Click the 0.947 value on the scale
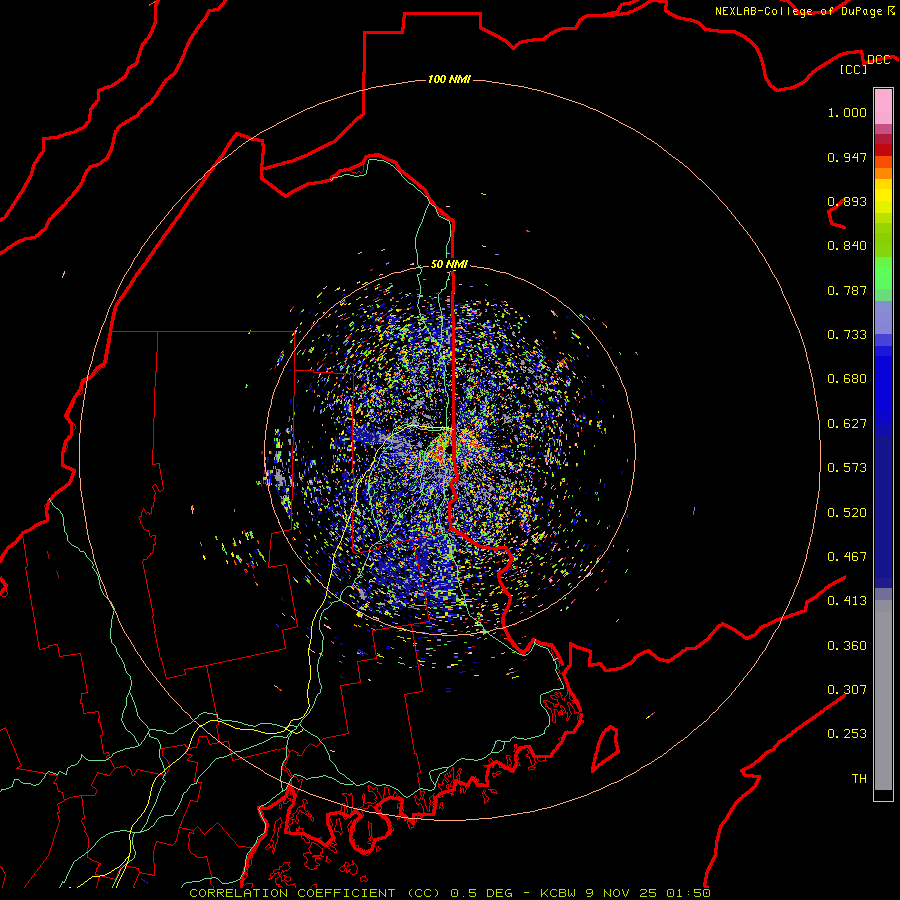The height and width of the screenshot is (900, 900). 847,157
